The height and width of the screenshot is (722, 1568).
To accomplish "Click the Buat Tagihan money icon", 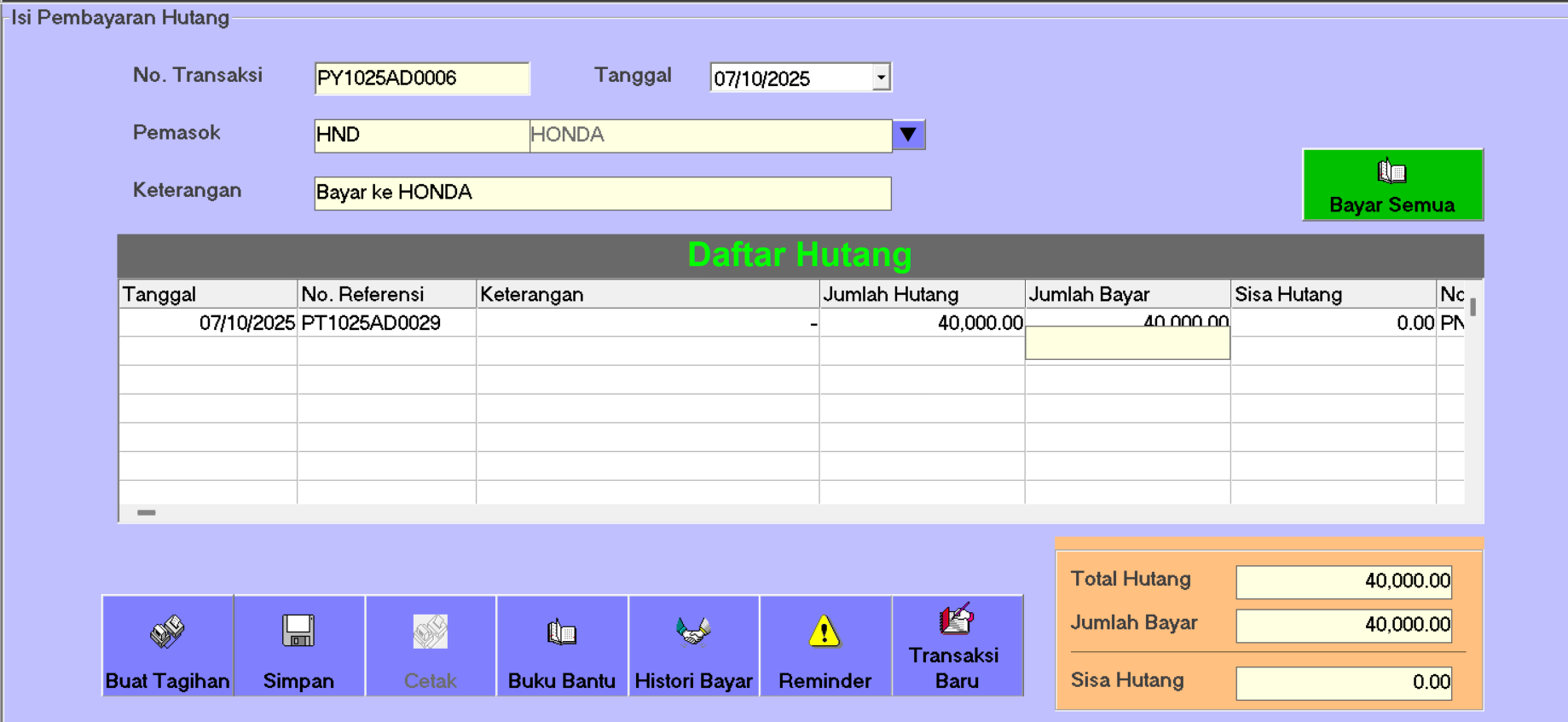I will 167,632.
